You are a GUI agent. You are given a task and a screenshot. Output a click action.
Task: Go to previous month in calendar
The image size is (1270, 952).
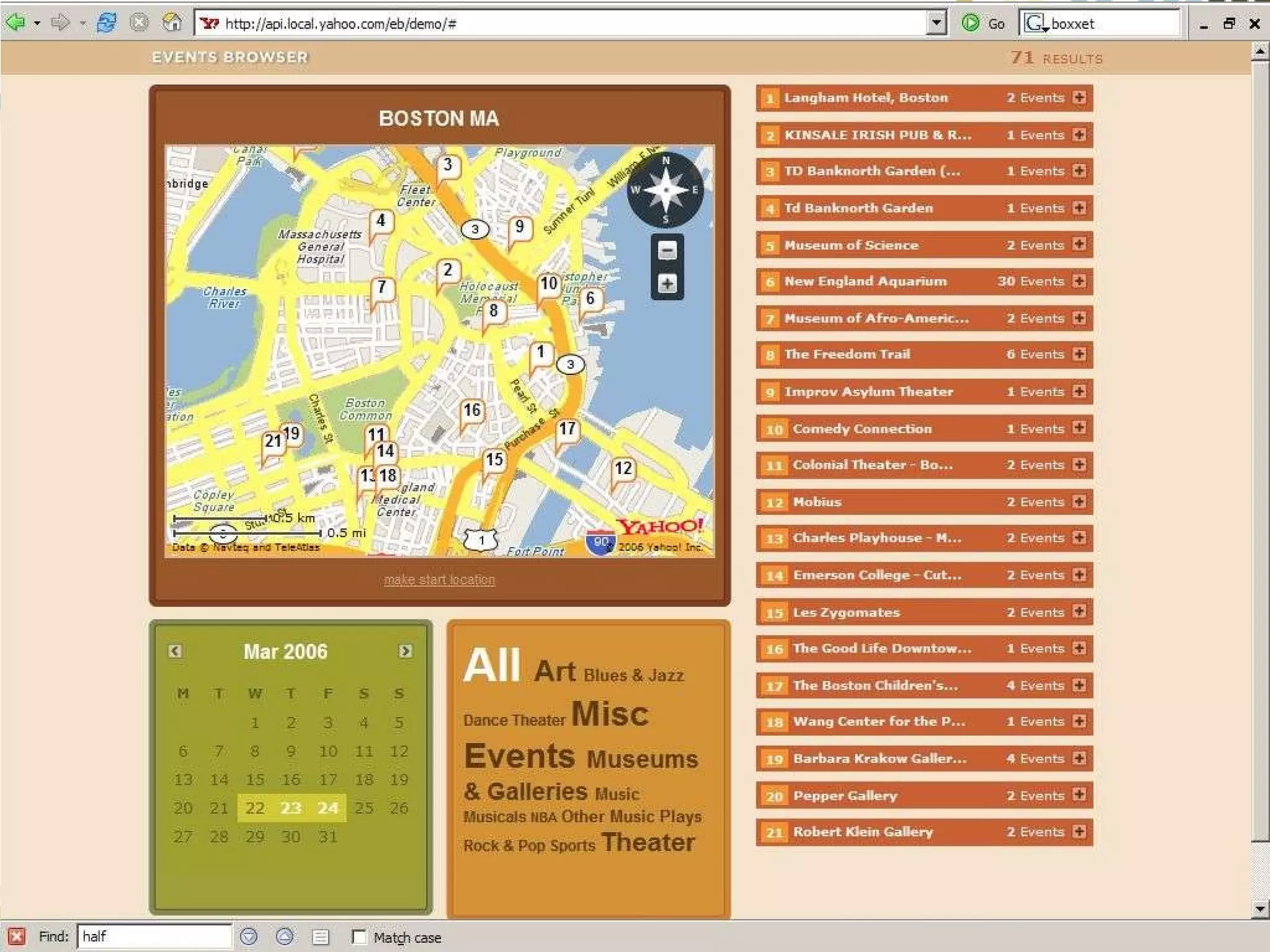(x=175, y=651)
